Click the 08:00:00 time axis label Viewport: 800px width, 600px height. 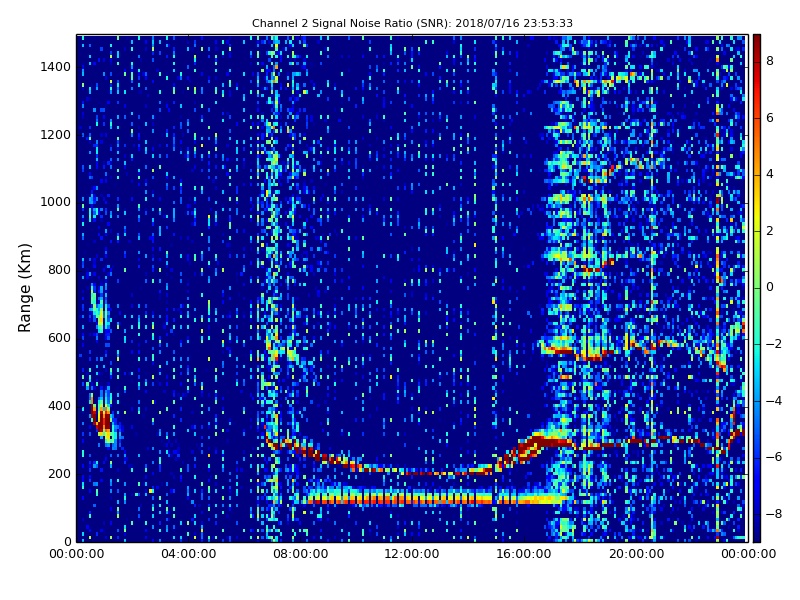coord(301,554)
